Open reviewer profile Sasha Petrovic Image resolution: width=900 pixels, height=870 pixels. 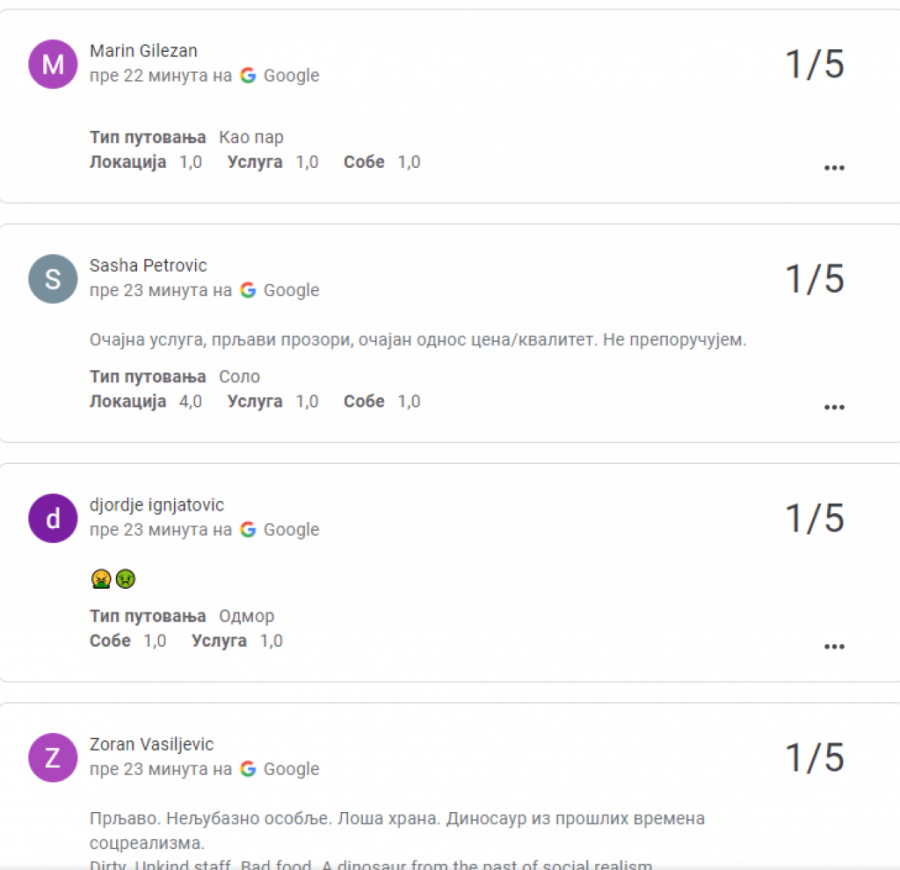(x=148, y=266)
